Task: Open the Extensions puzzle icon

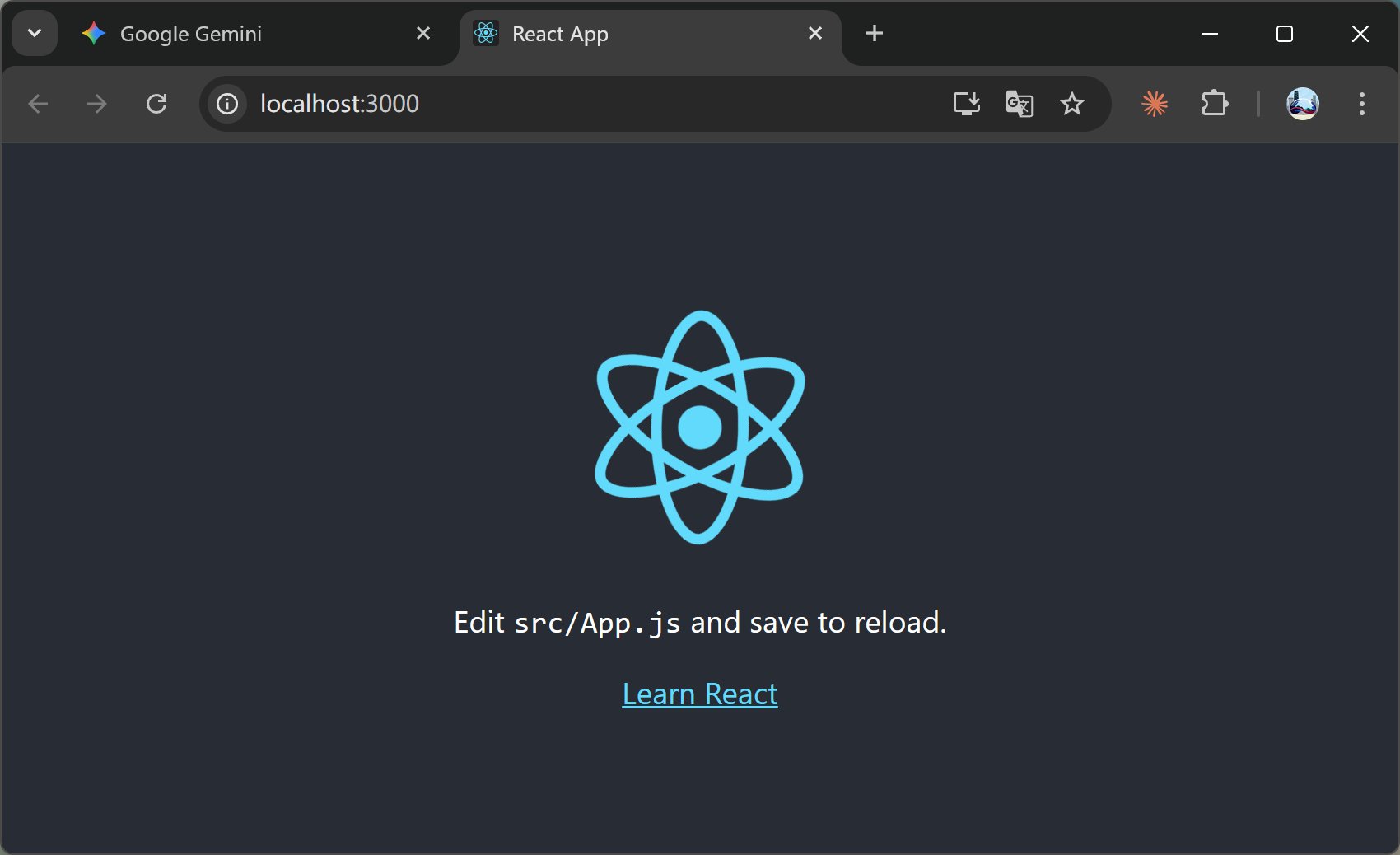Action: (x=1214, y=104)
